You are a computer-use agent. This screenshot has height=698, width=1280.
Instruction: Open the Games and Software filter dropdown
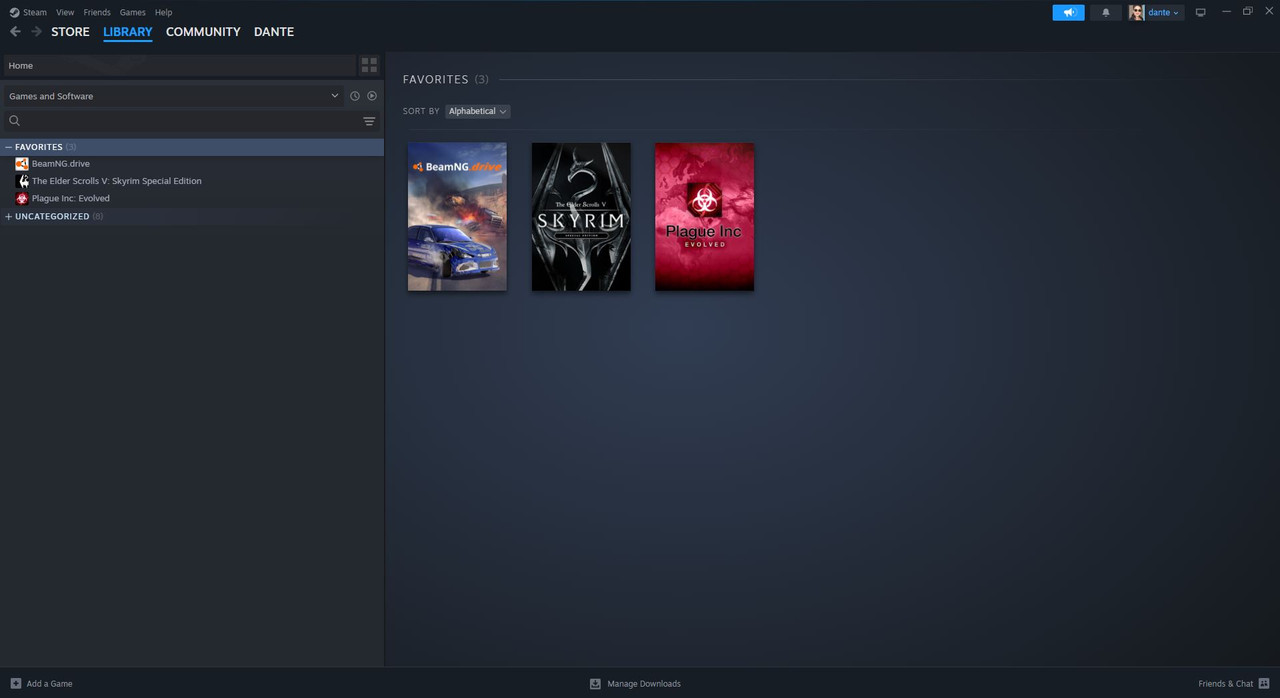click(174, 96)
